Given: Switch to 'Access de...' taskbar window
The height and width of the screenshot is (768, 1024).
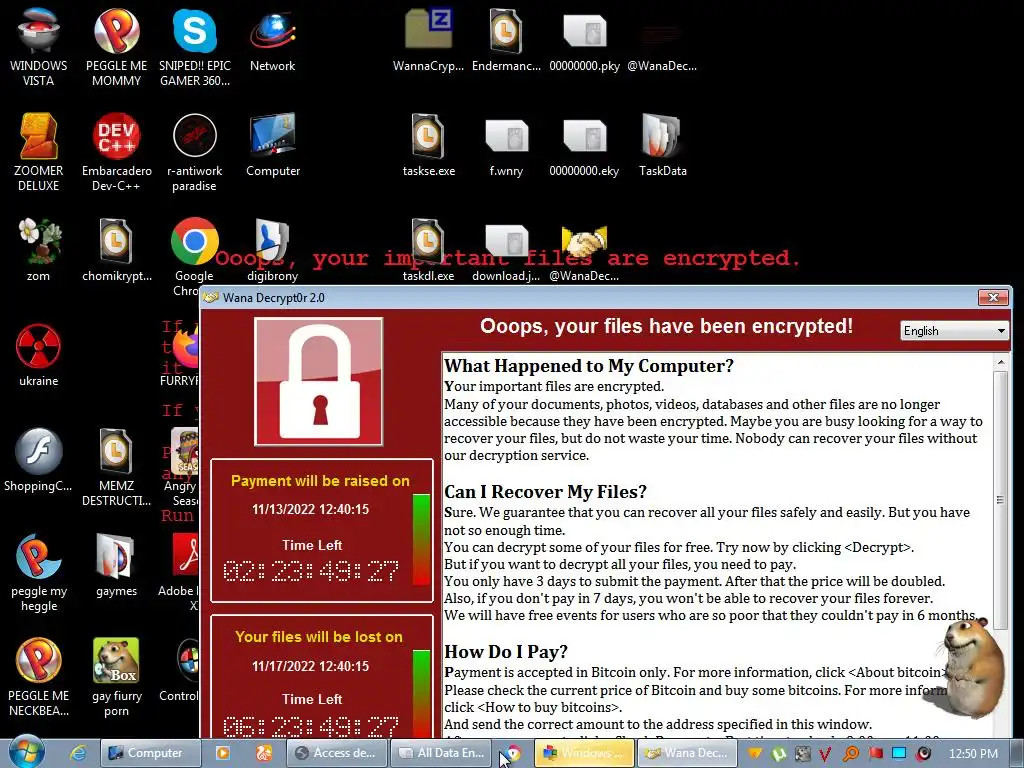Looking at the screenshot, I should pyautogui.click(x=337, y=753).
